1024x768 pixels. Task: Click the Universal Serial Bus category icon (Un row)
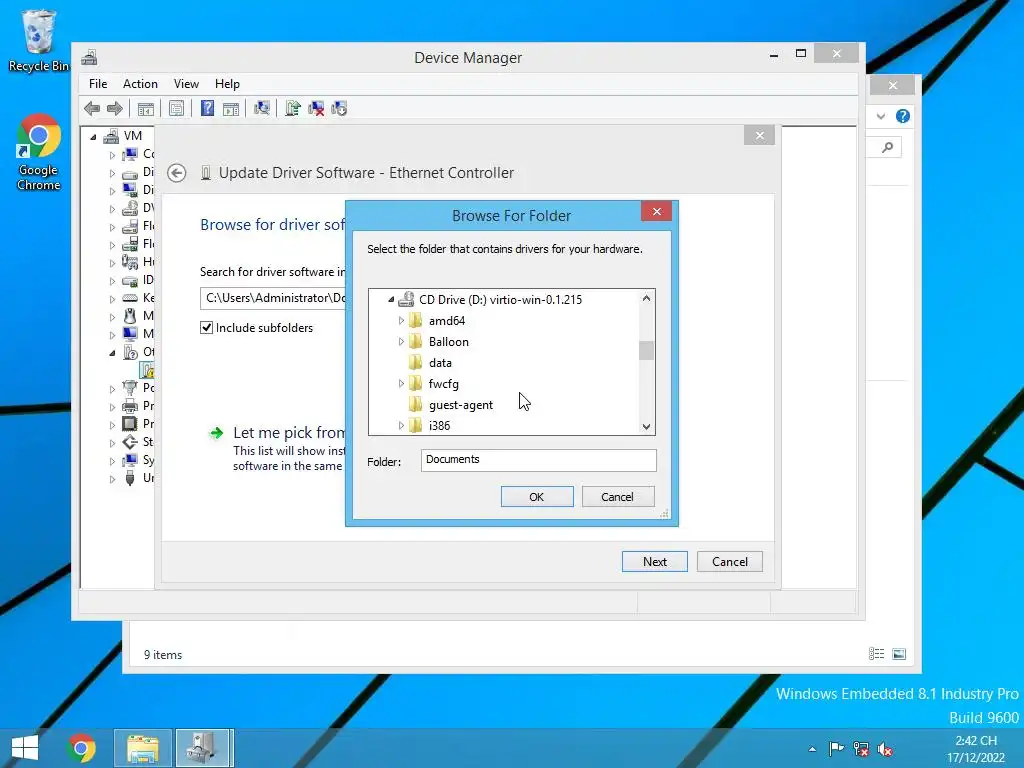130,478
